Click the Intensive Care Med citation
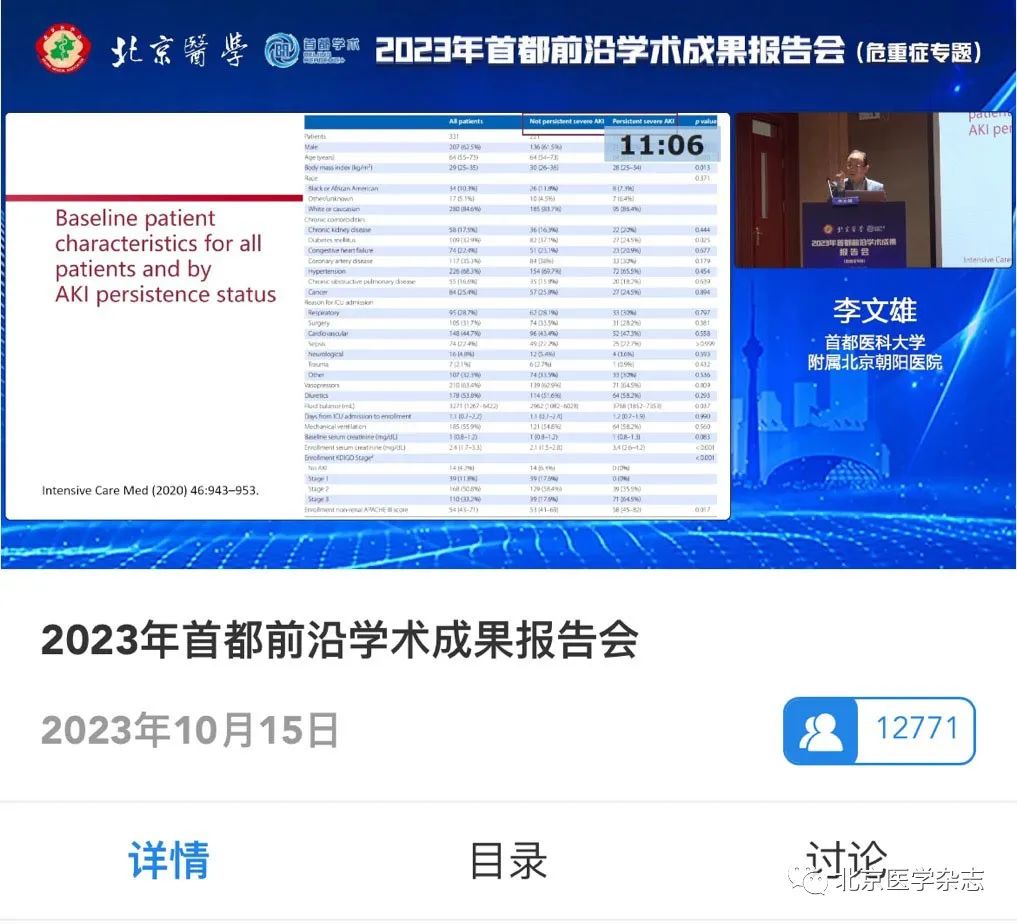The width and height of the screenshot is (1017, 924). coord(150,491)
